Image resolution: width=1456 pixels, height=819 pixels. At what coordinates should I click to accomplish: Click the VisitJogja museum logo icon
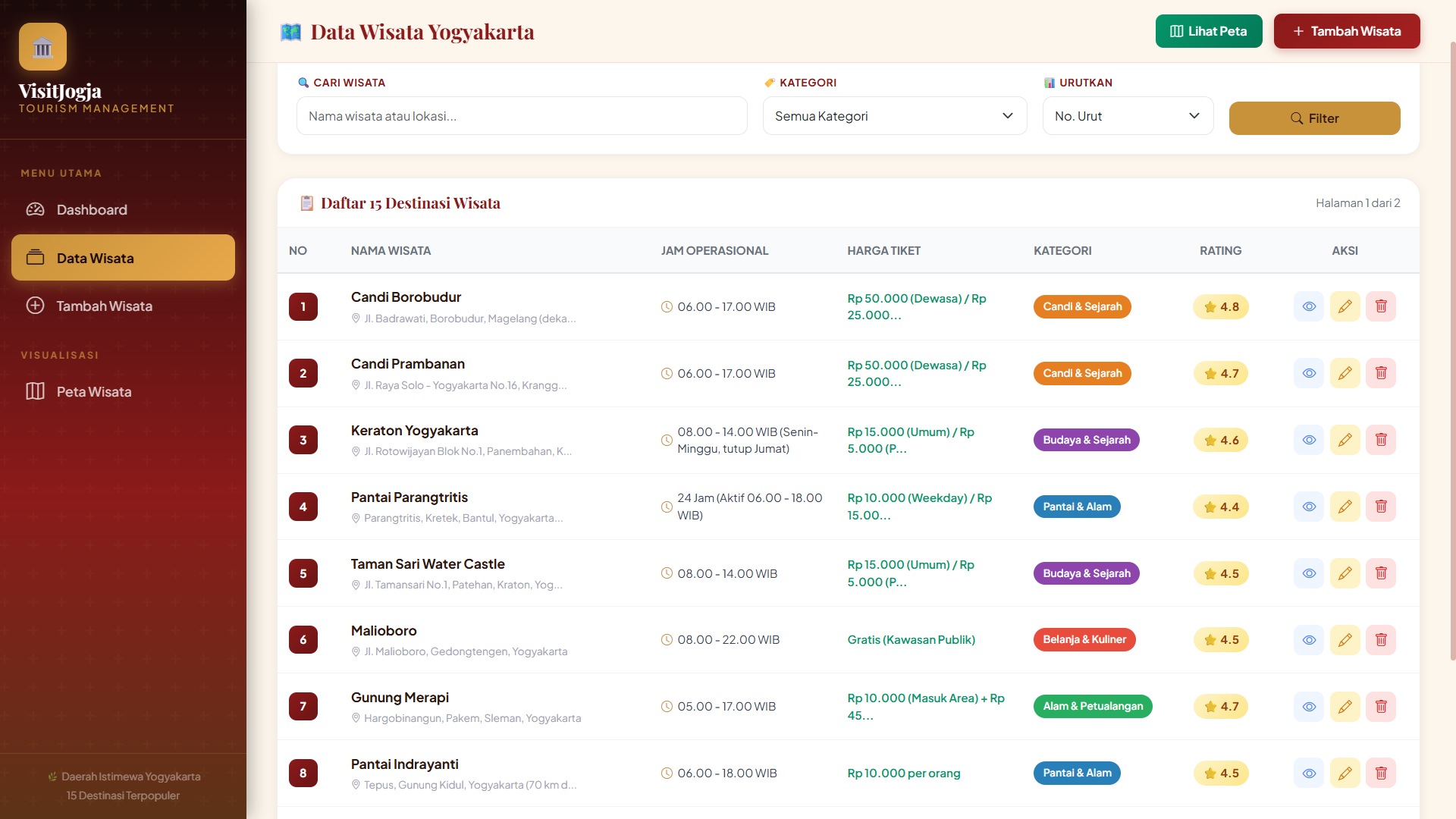tap(42, 47)
